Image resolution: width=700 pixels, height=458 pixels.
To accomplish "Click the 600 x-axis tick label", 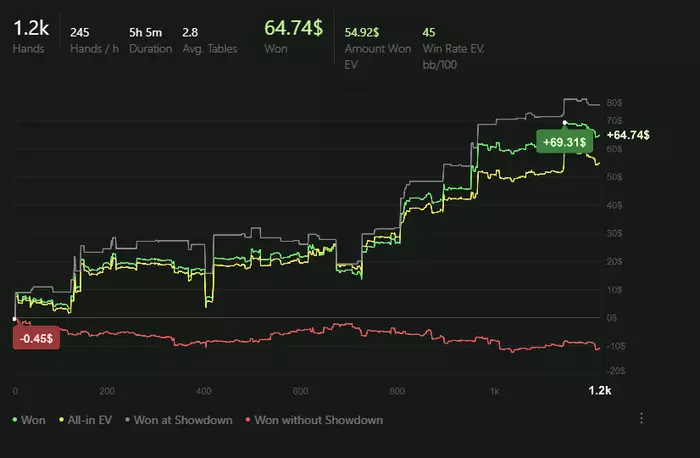I will tap(300, 391).
